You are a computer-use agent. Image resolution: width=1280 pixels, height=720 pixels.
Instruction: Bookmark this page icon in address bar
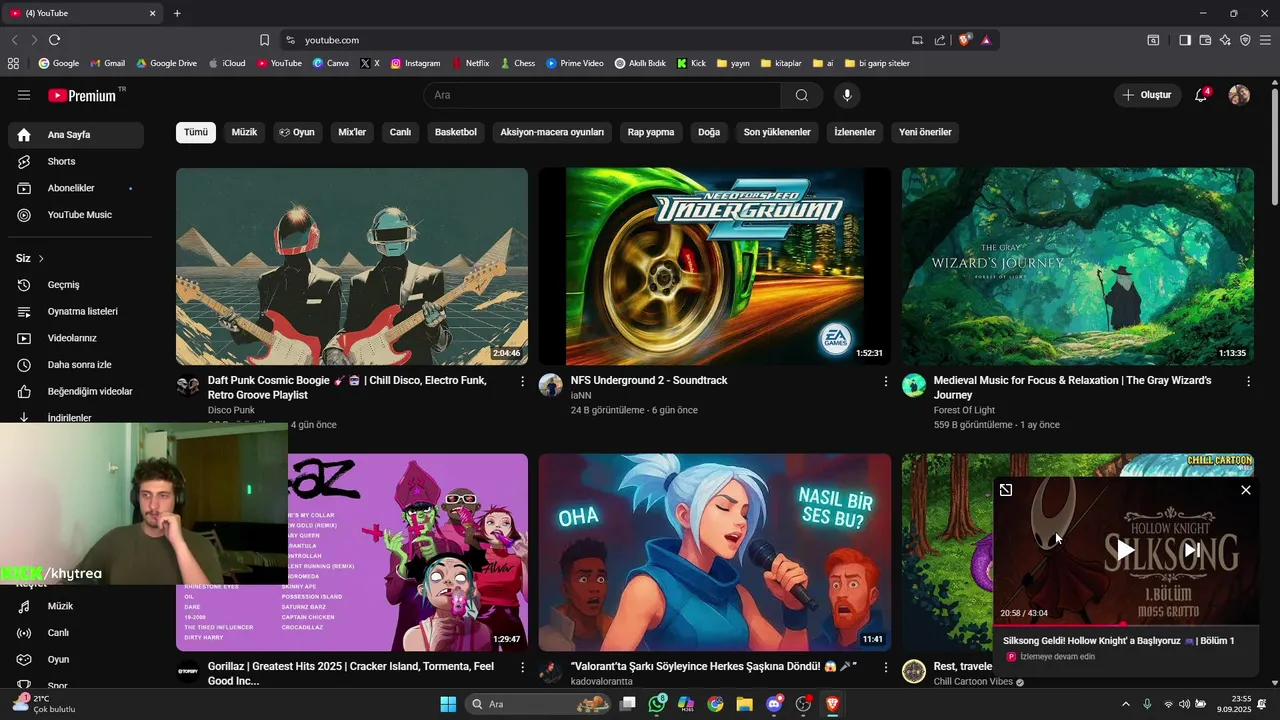click(x=264, y=40)
